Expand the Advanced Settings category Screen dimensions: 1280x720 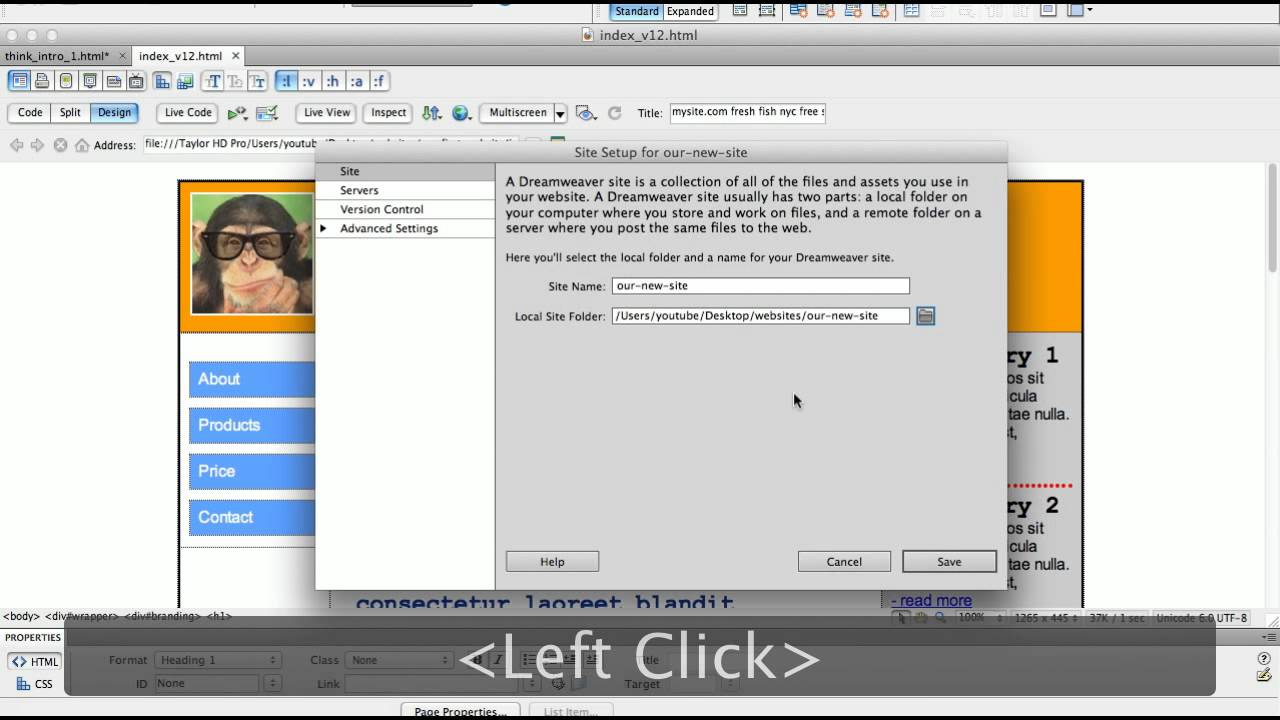(x=323, y=229)
